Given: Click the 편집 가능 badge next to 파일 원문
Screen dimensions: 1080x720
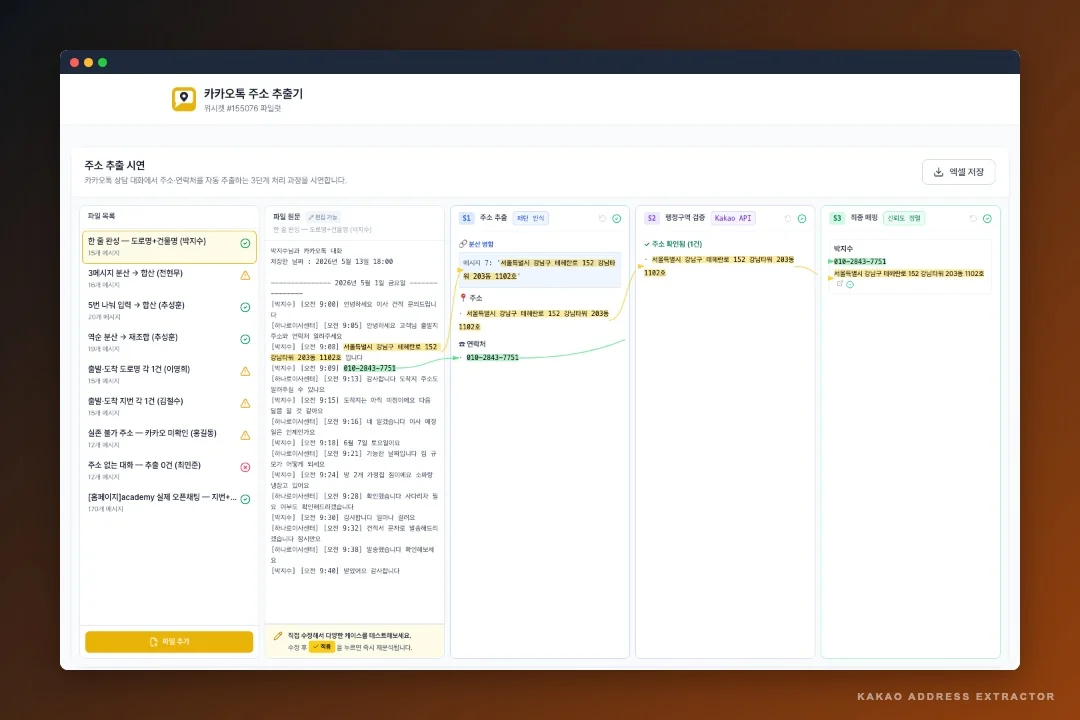Looking at the screenshot, I should click(323, 217).
